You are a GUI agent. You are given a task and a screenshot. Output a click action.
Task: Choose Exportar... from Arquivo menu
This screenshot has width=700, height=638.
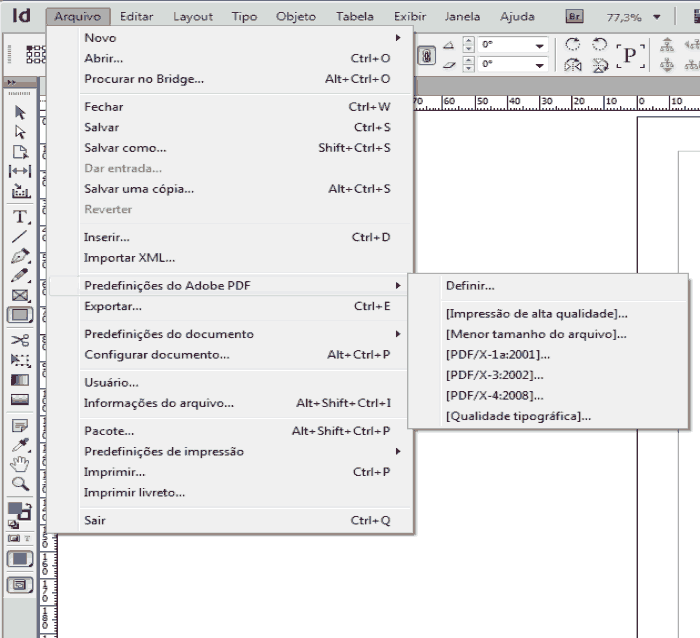coord(231,306)
